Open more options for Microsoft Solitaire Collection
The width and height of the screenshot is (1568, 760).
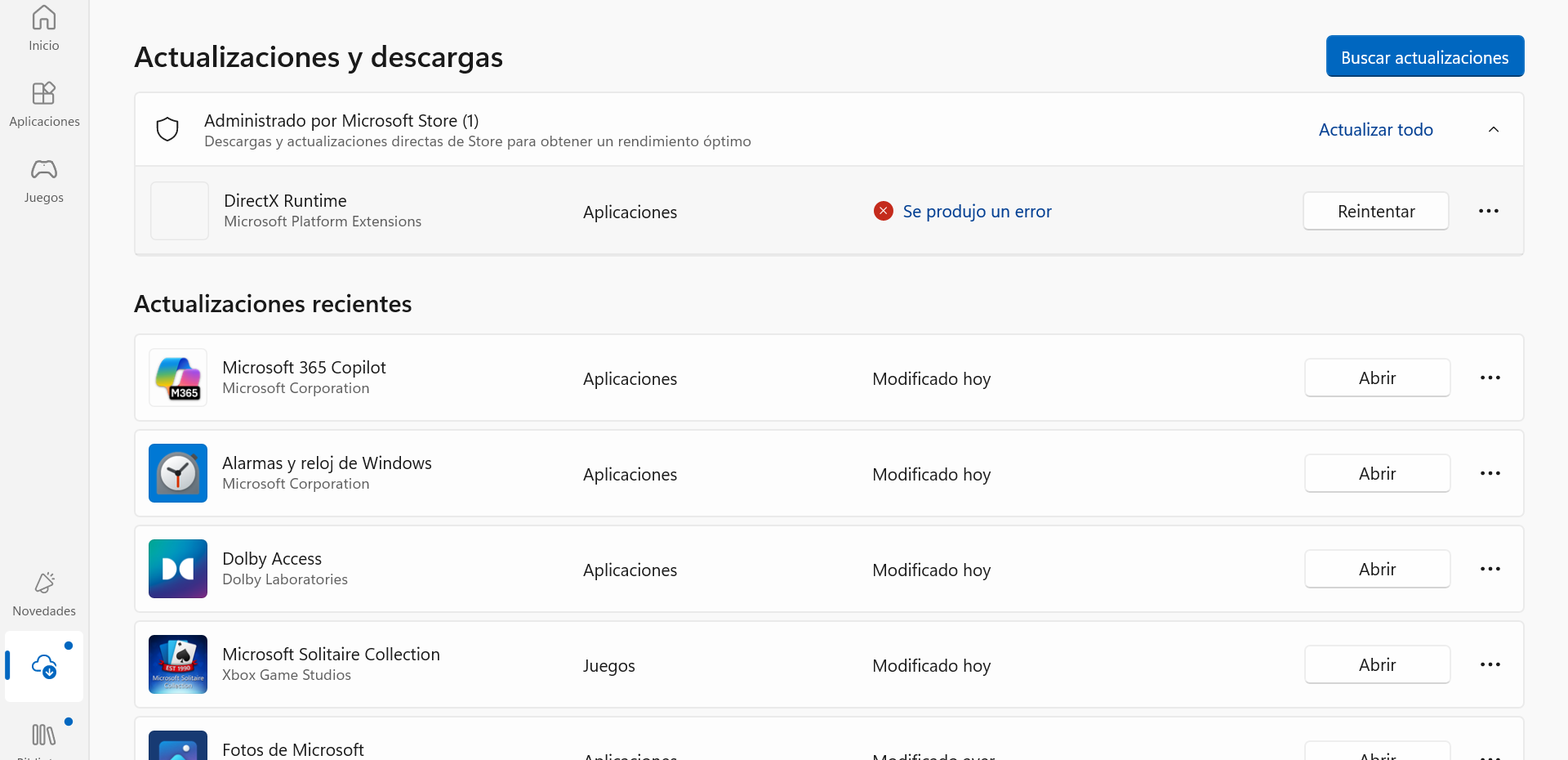coord(1490,664)
